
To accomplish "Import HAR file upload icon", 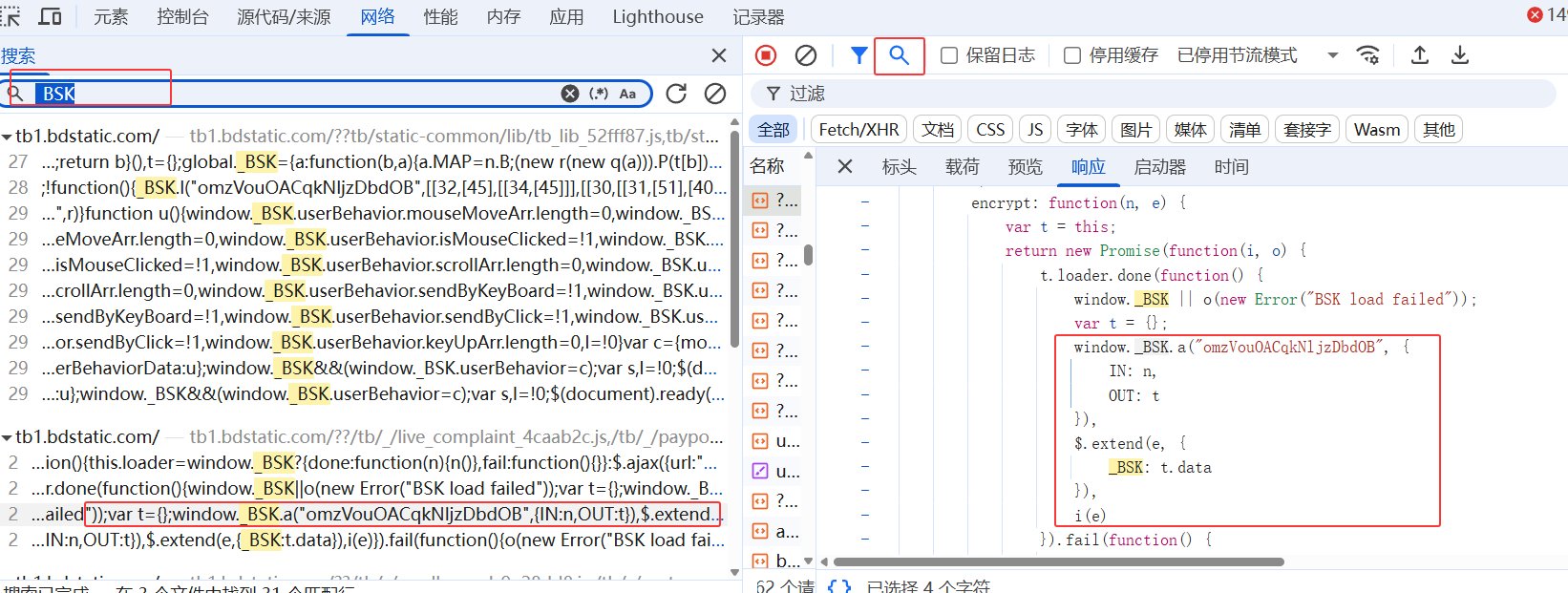I will 1420,55.
